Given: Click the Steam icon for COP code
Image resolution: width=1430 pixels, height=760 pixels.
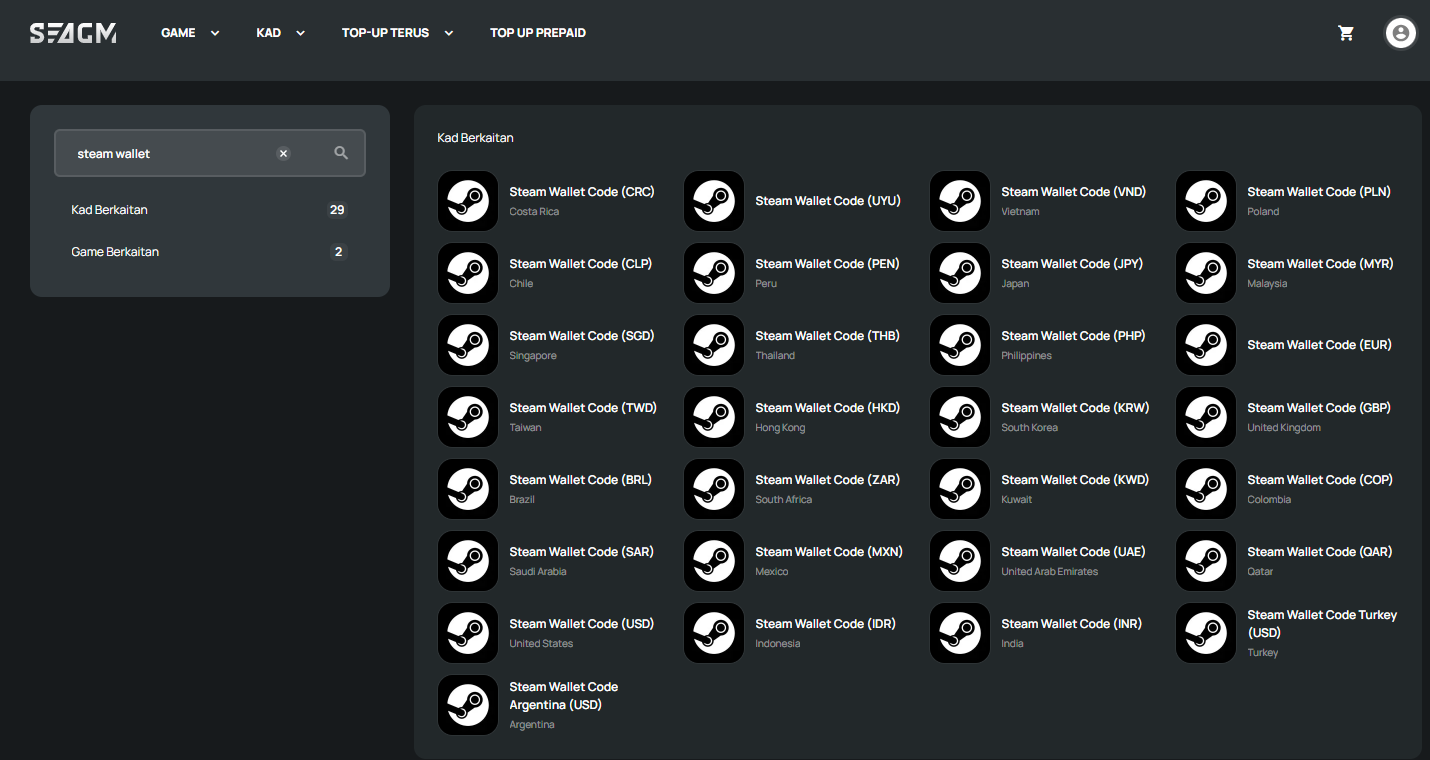Looking at the screenshot, I should tap(1206, 489).
